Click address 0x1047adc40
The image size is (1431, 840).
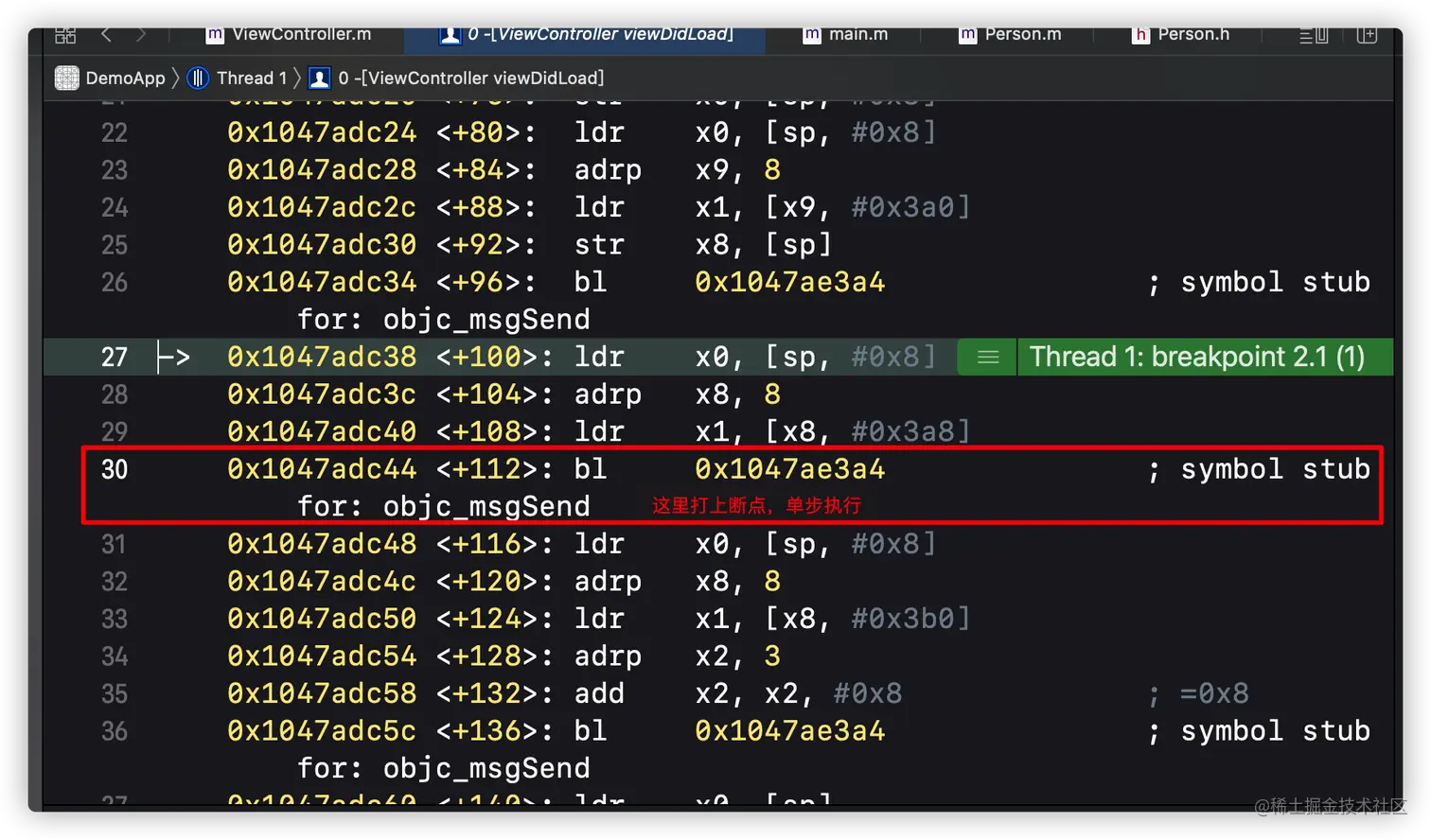point(322,431)
